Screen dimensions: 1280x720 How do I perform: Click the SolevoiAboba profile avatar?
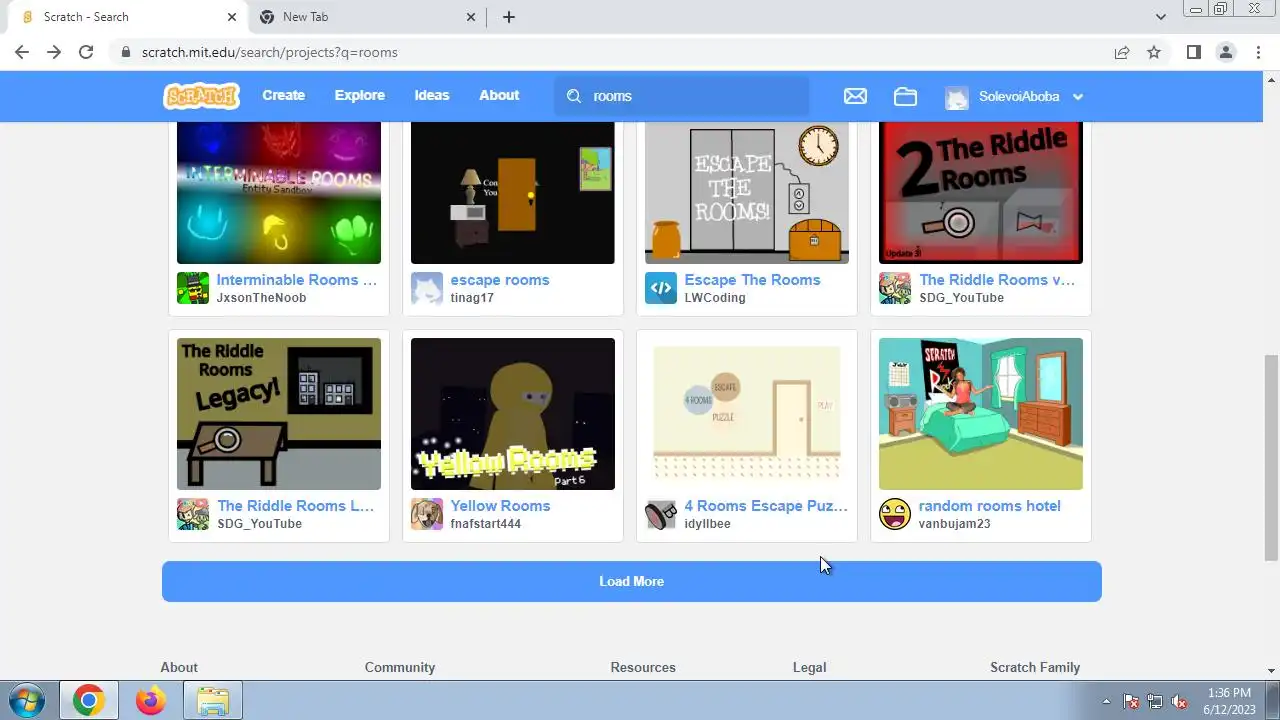tap(957, 97)
